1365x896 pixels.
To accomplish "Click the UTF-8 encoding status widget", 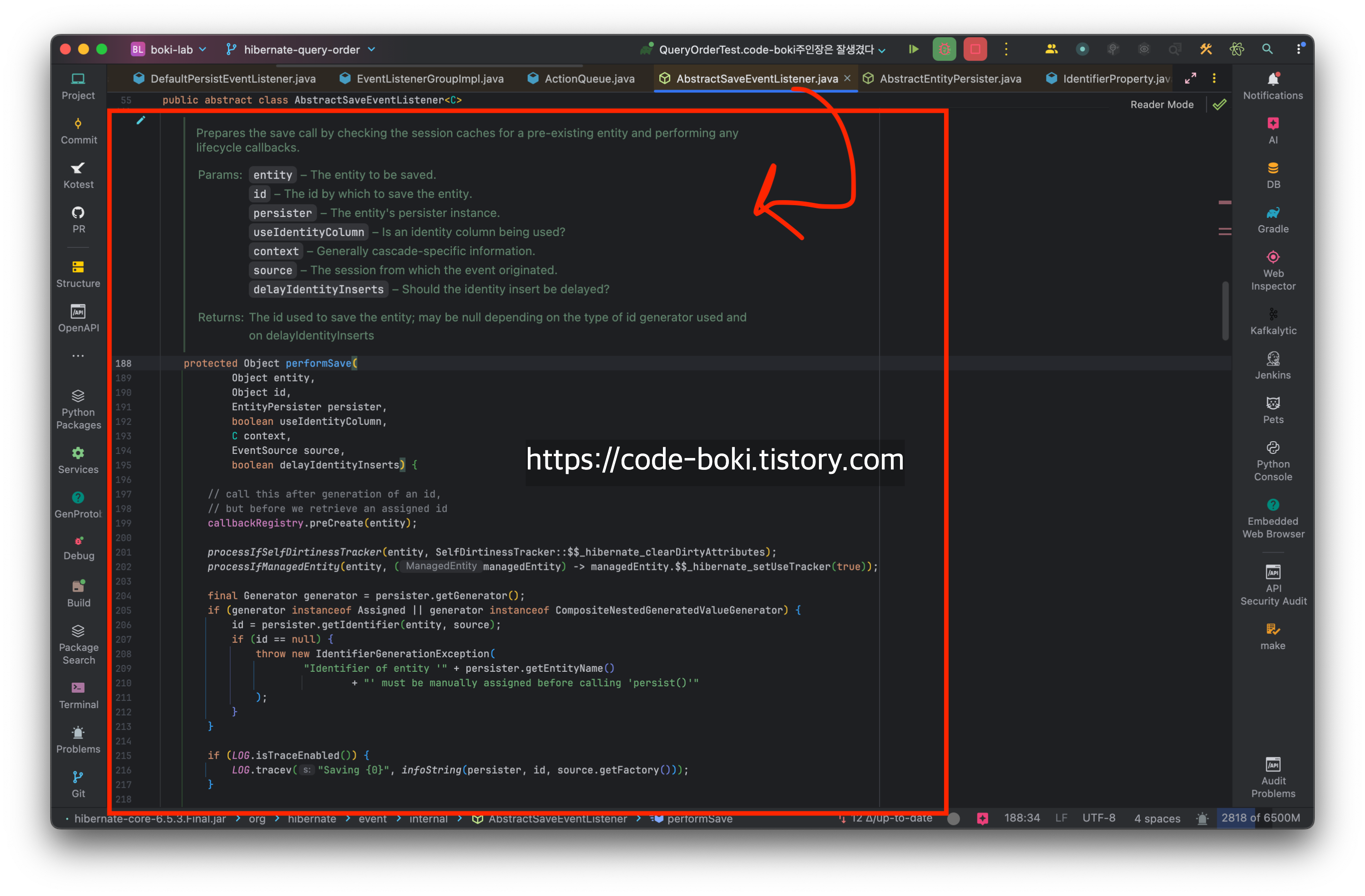I will pos(1098,817).
